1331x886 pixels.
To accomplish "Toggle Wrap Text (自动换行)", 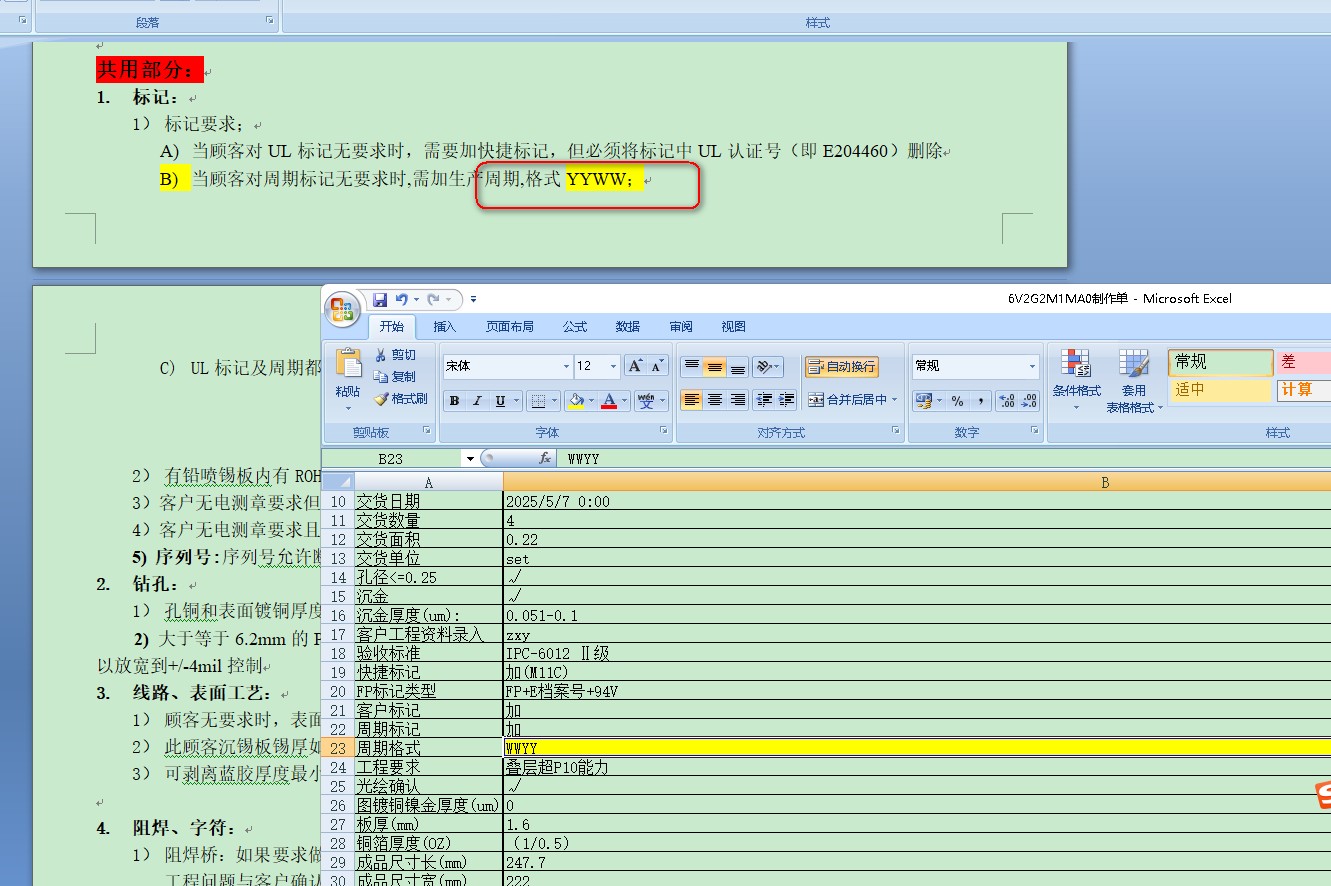I will coord(842,367).
